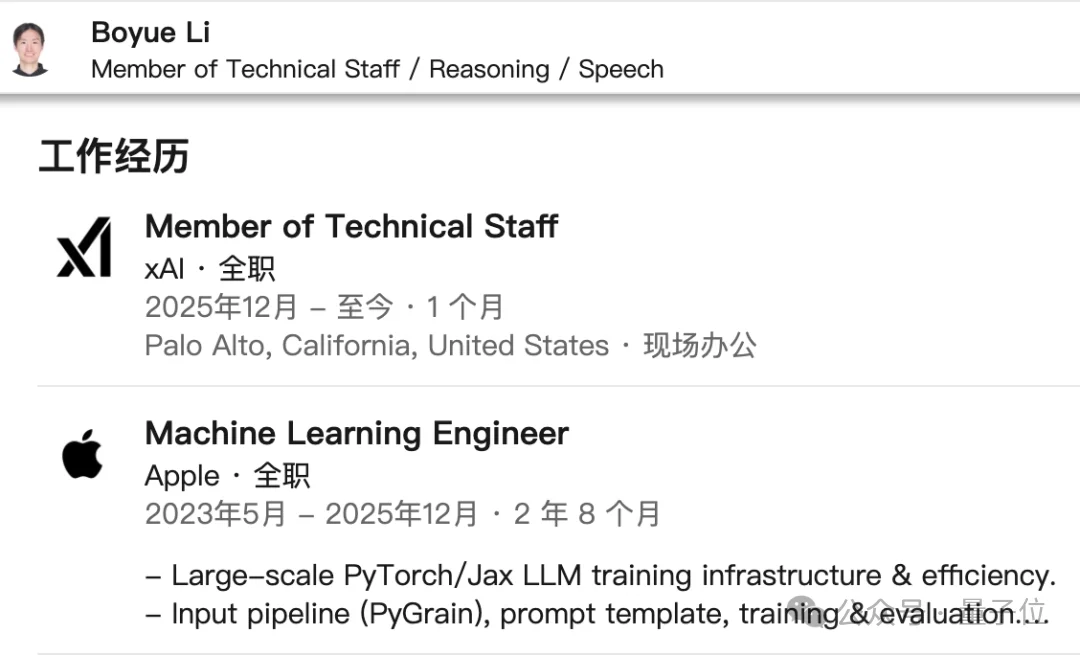Open the xAI Member of Technical Staff position title
This screenshot has width=1080, height=655.
tap(351, 226)
